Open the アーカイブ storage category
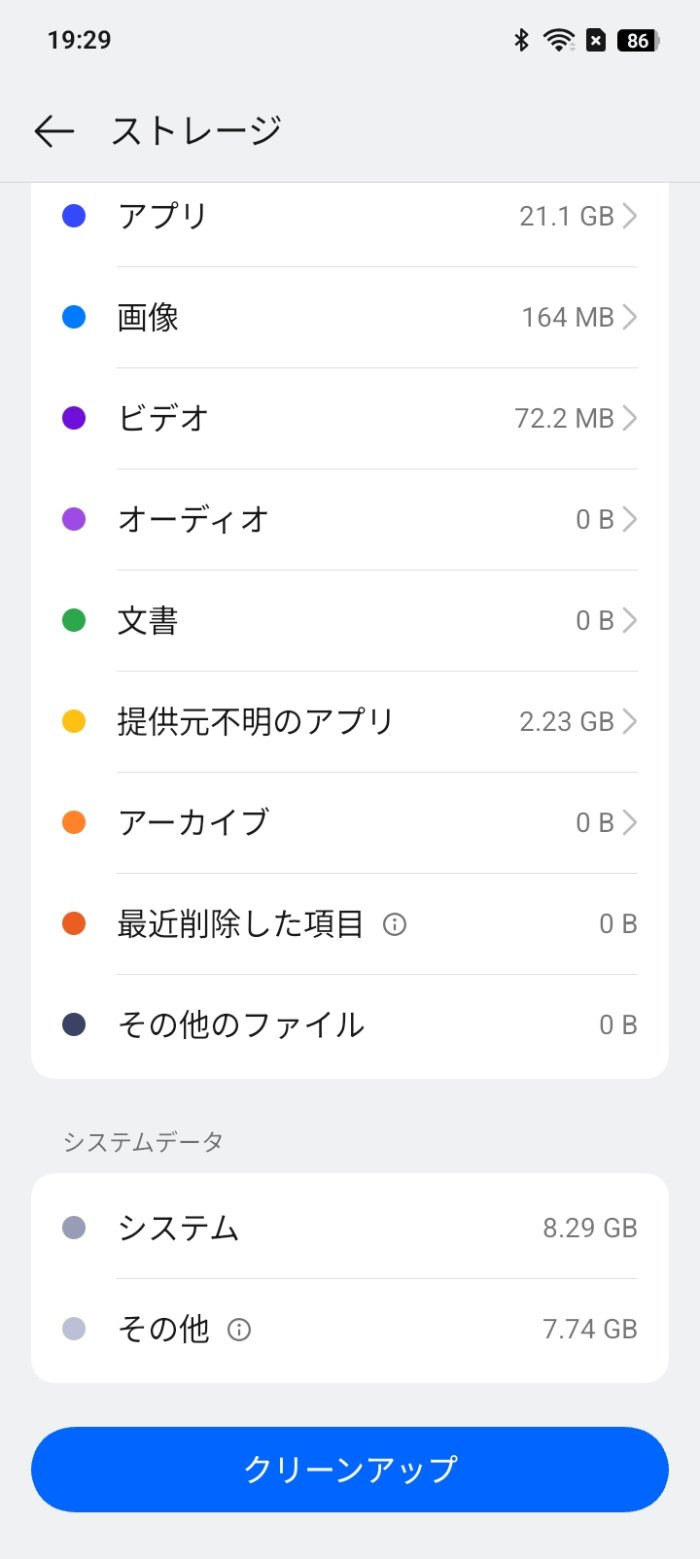 pyautogui.click(x=350, y=822)
